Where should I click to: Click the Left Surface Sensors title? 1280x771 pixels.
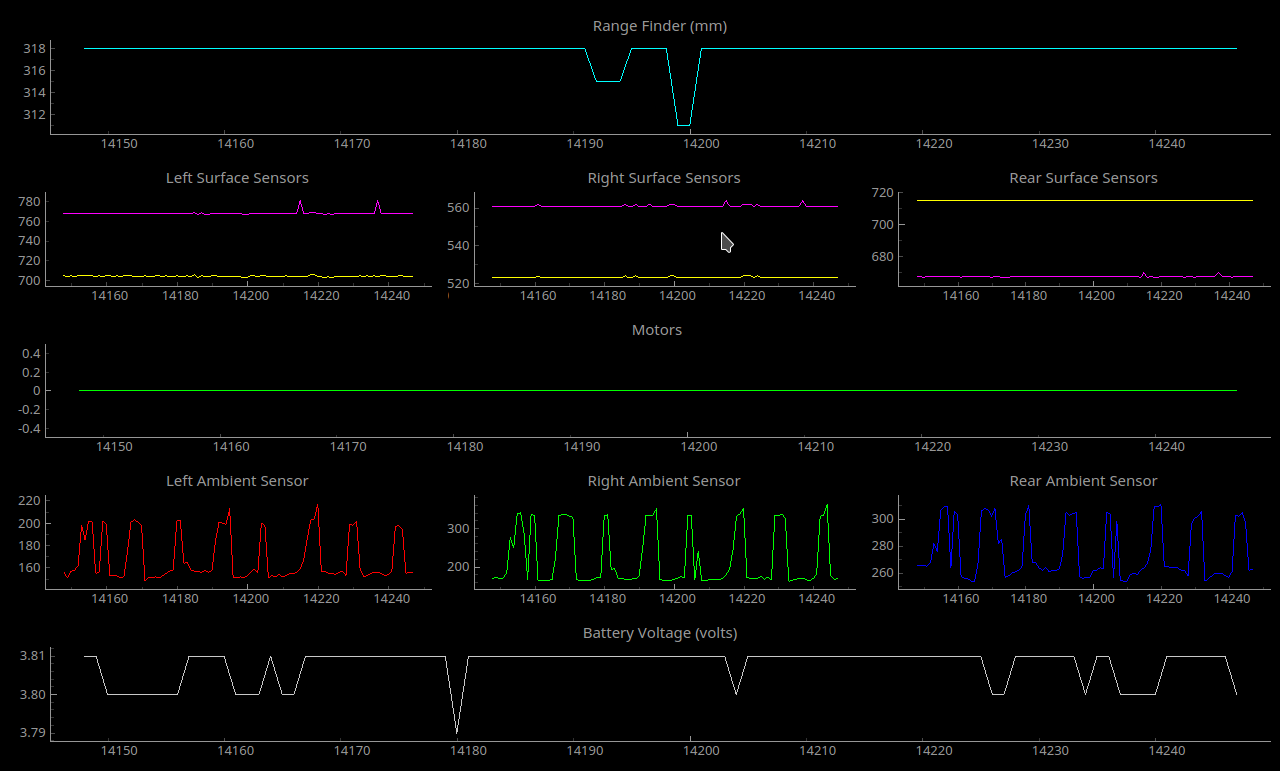click(237, 178)
